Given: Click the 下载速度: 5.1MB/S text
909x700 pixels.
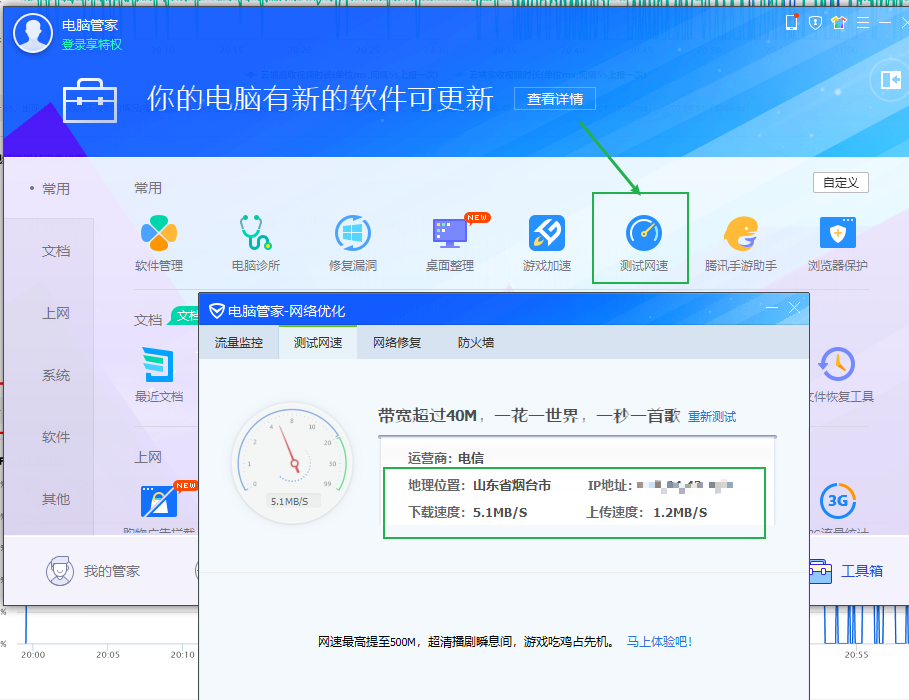Looking at the screenshot, I should (467, 513).
